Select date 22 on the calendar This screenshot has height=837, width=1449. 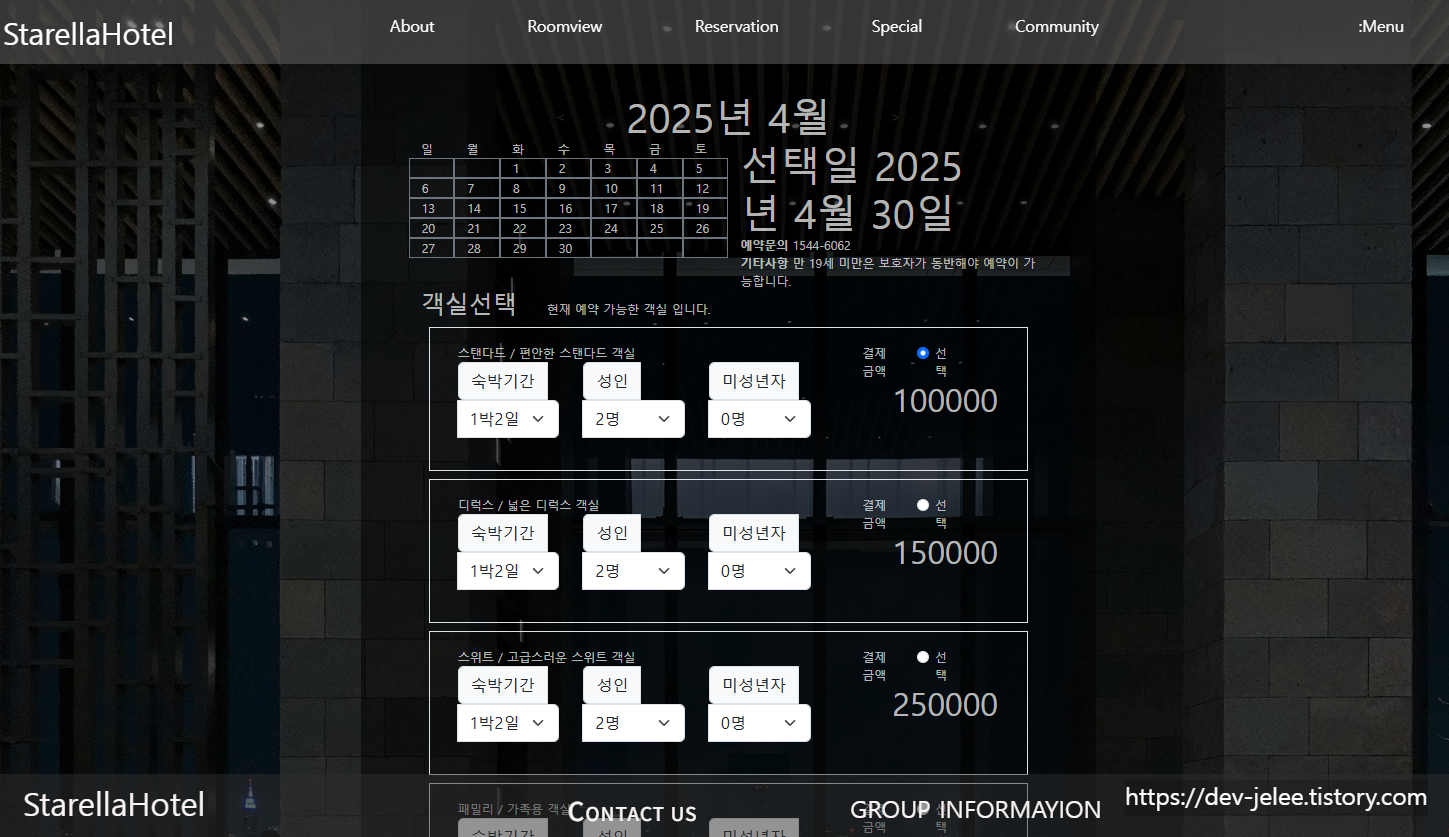[x=523, y=229]
